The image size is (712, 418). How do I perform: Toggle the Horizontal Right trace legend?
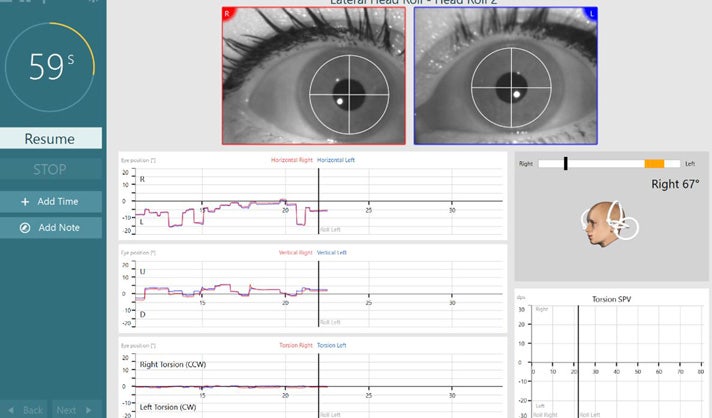click(x=292, y=160)
